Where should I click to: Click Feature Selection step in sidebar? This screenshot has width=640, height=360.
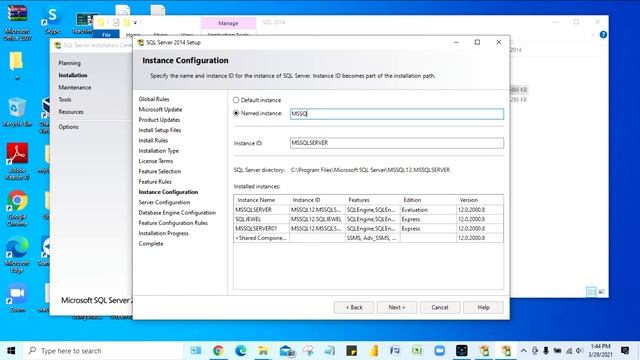[160, 171]
